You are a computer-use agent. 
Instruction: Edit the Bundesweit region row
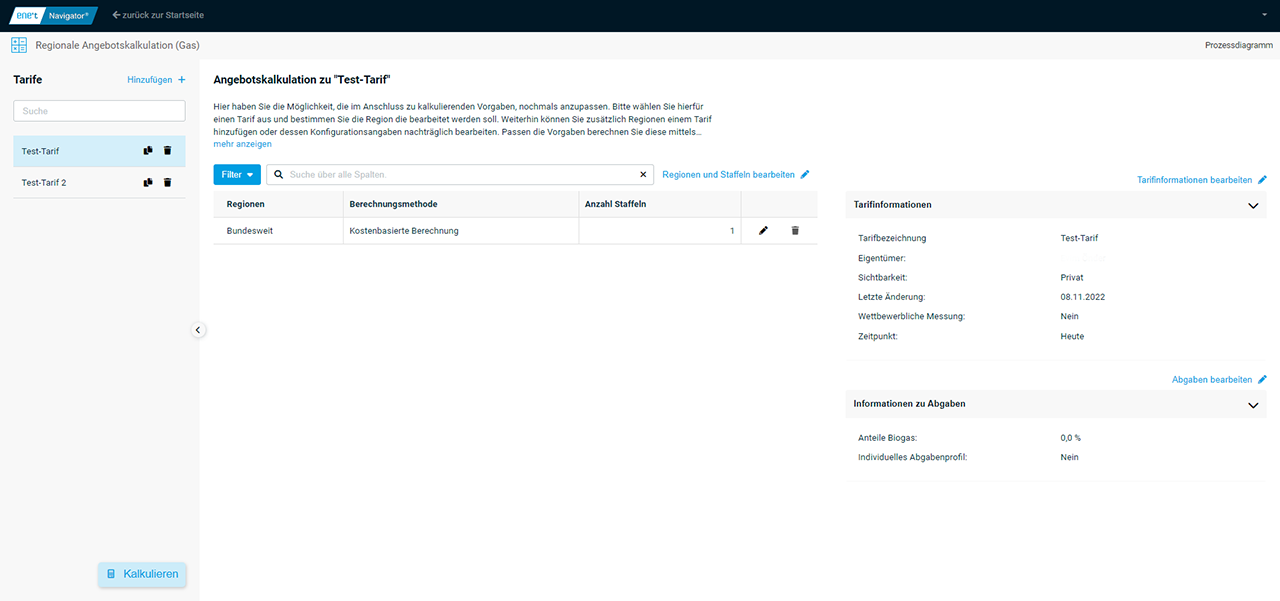coord(763,231)
